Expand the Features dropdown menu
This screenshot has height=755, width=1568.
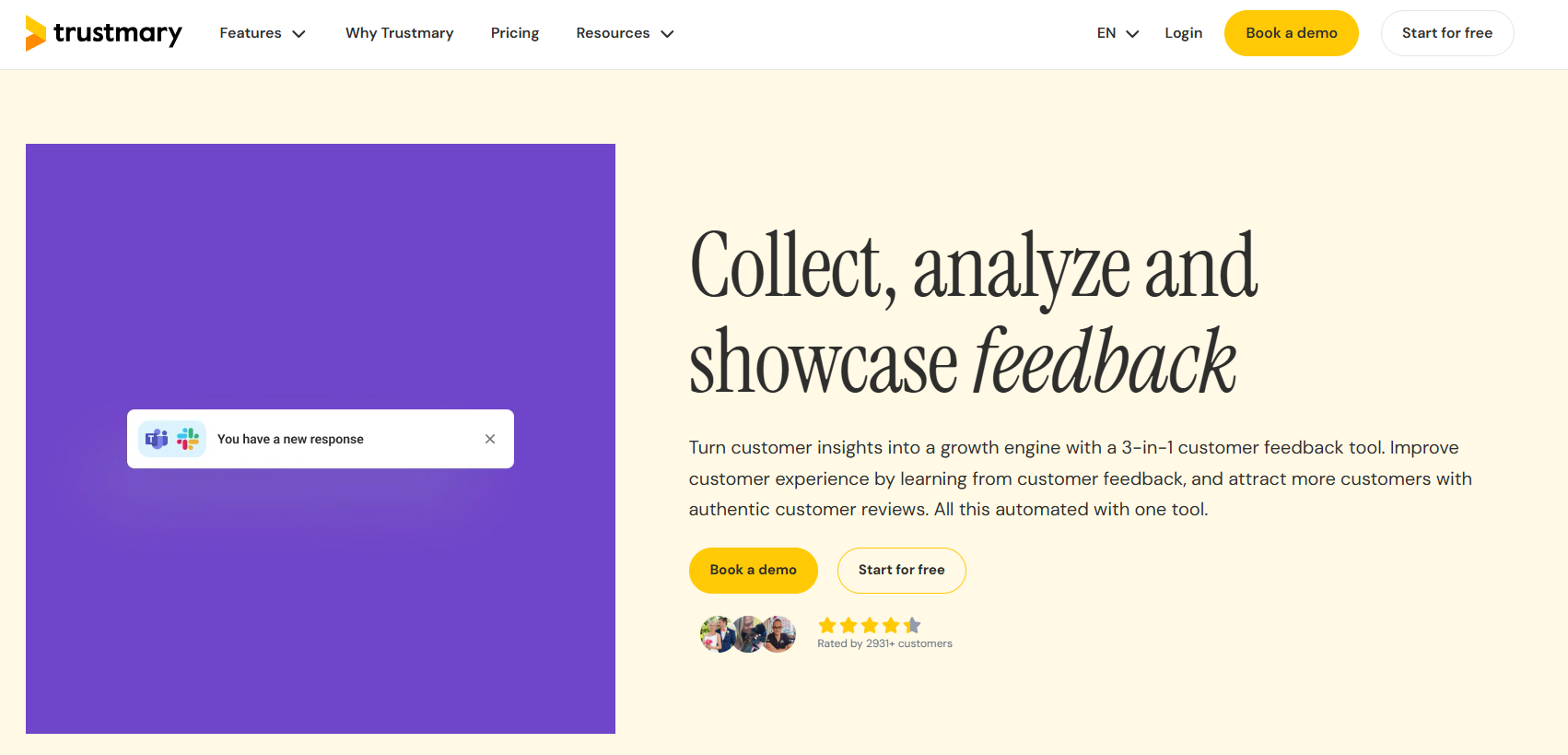tap(262, 32)
